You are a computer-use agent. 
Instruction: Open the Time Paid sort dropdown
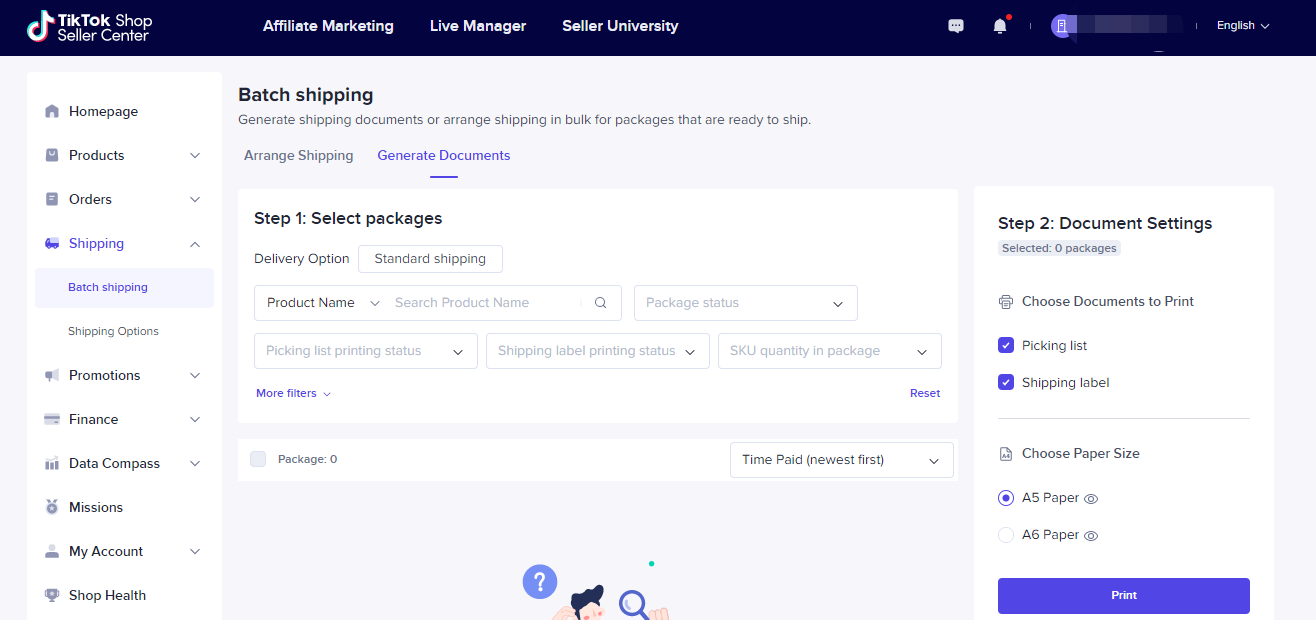[x=841, y=460]
